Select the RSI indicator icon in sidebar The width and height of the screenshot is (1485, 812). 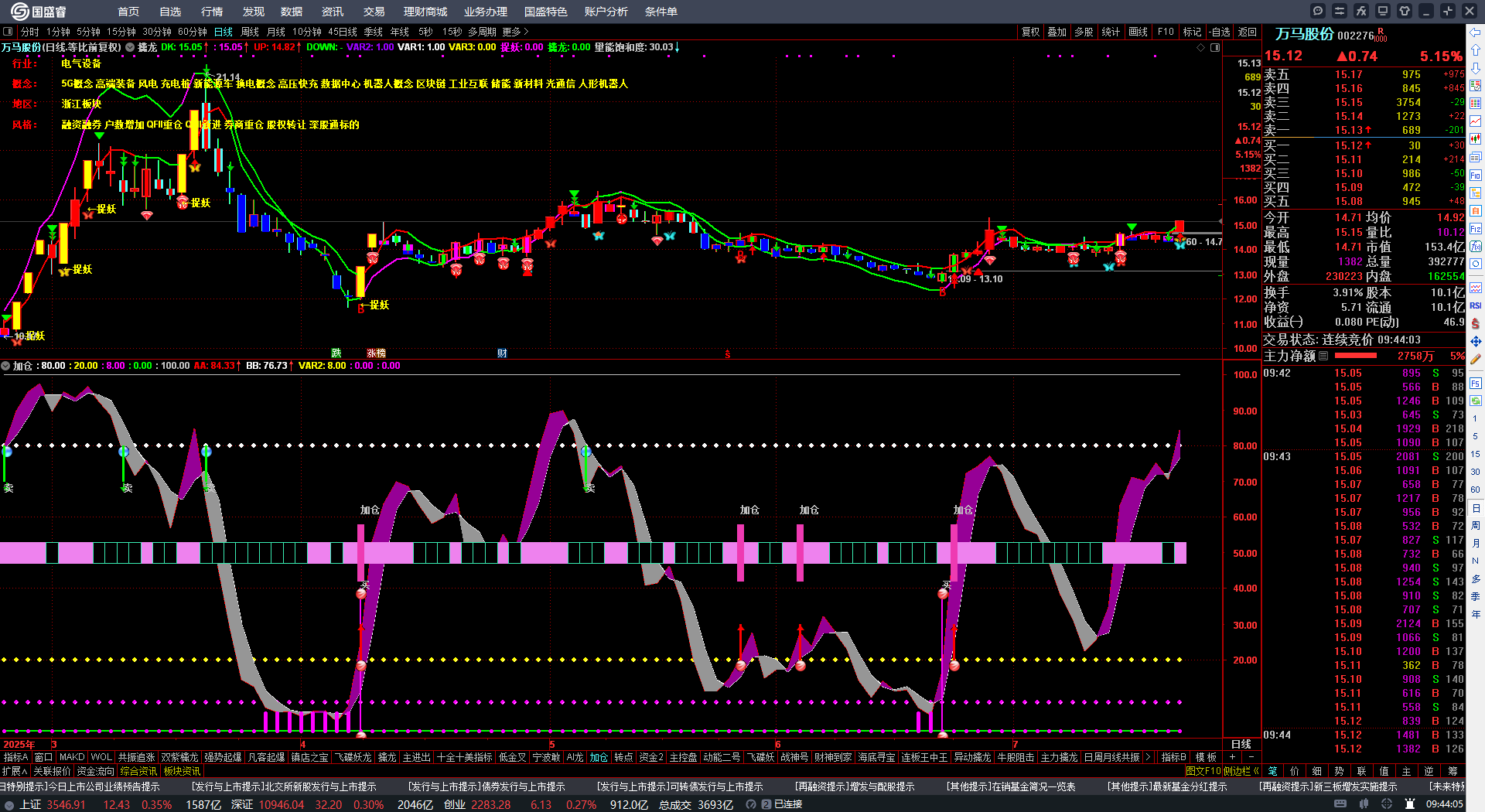click(x=1476, y=305)
